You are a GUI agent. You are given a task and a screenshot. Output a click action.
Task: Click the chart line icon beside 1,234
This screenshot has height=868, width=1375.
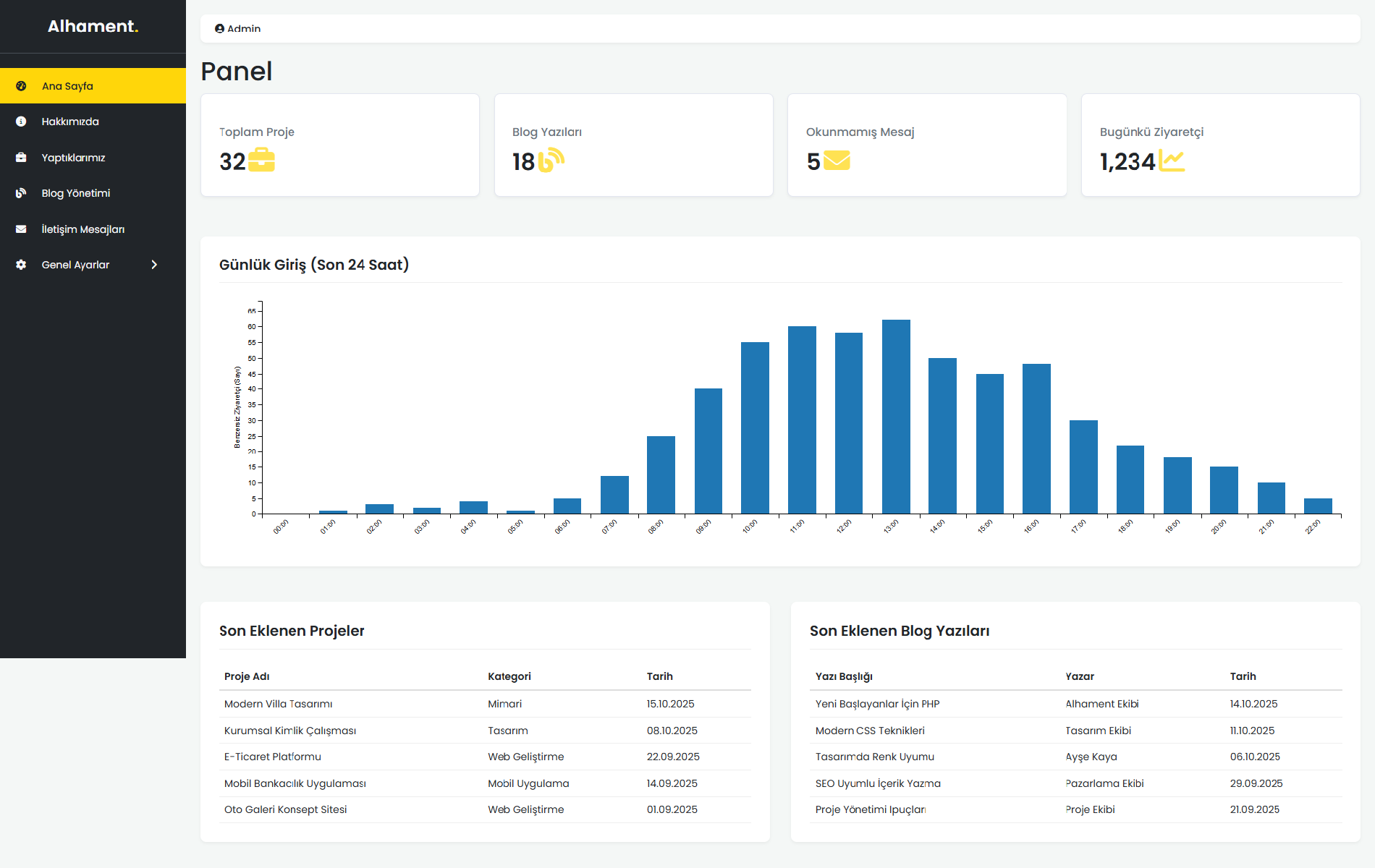(1171, 160)
